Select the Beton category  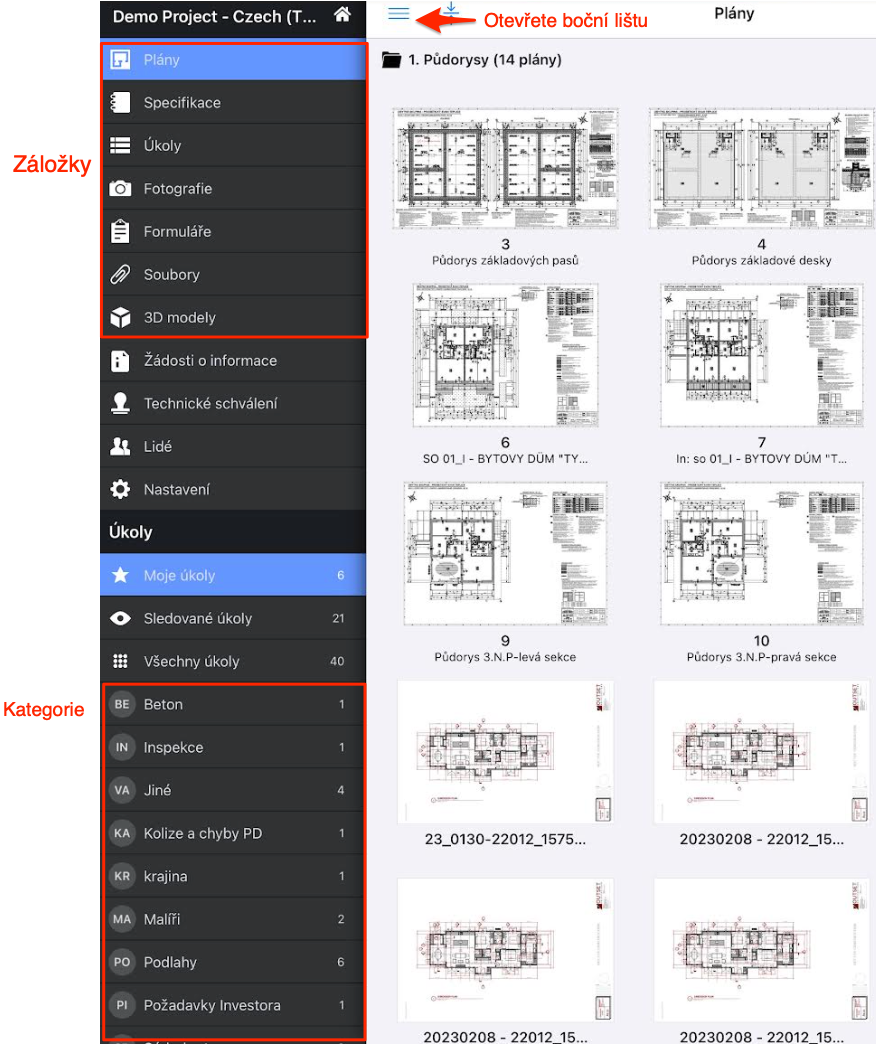(x=233, y=704)
